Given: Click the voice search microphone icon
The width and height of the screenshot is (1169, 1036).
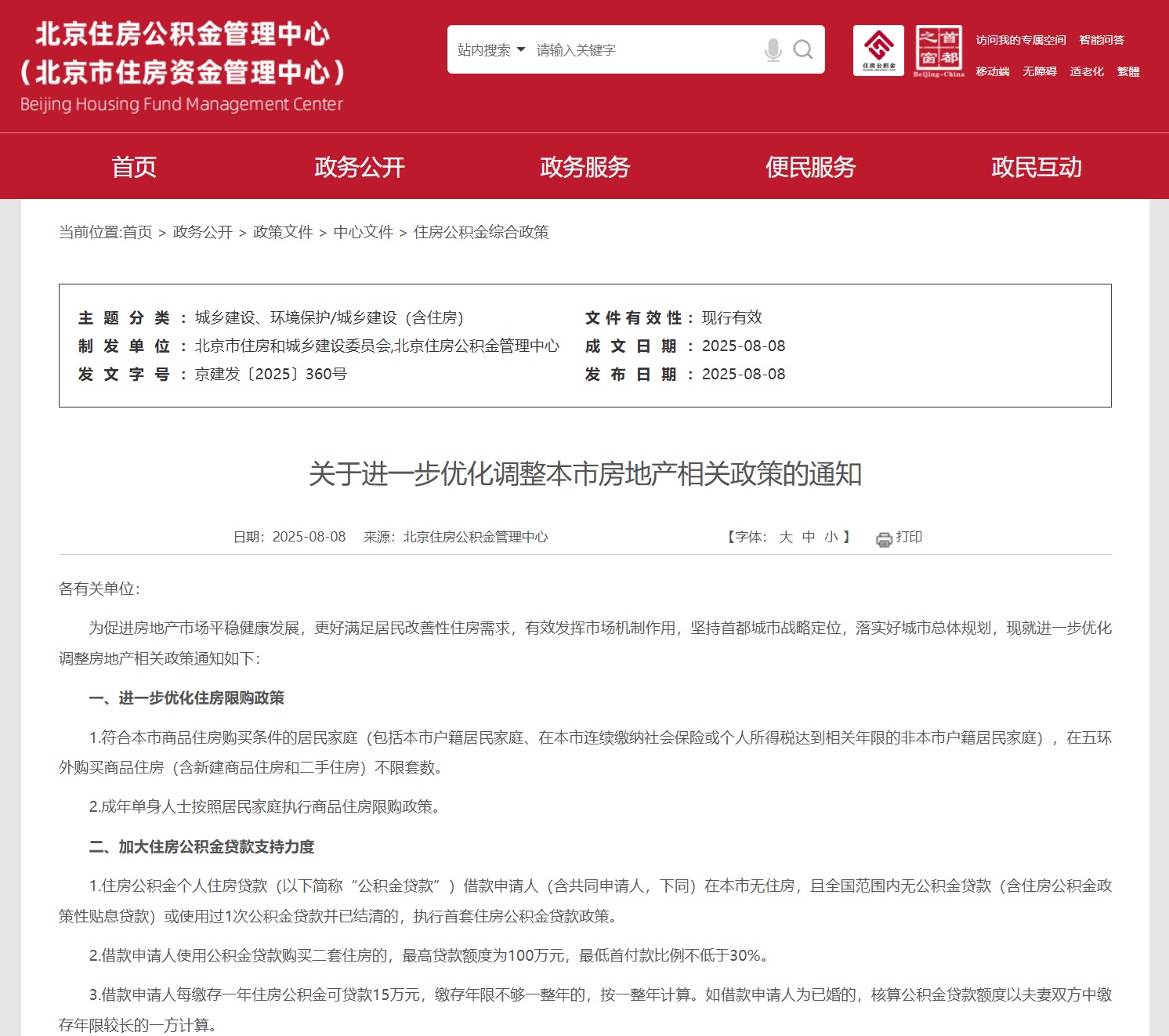Looking at the screenshot, I should (x=775, y=49).
